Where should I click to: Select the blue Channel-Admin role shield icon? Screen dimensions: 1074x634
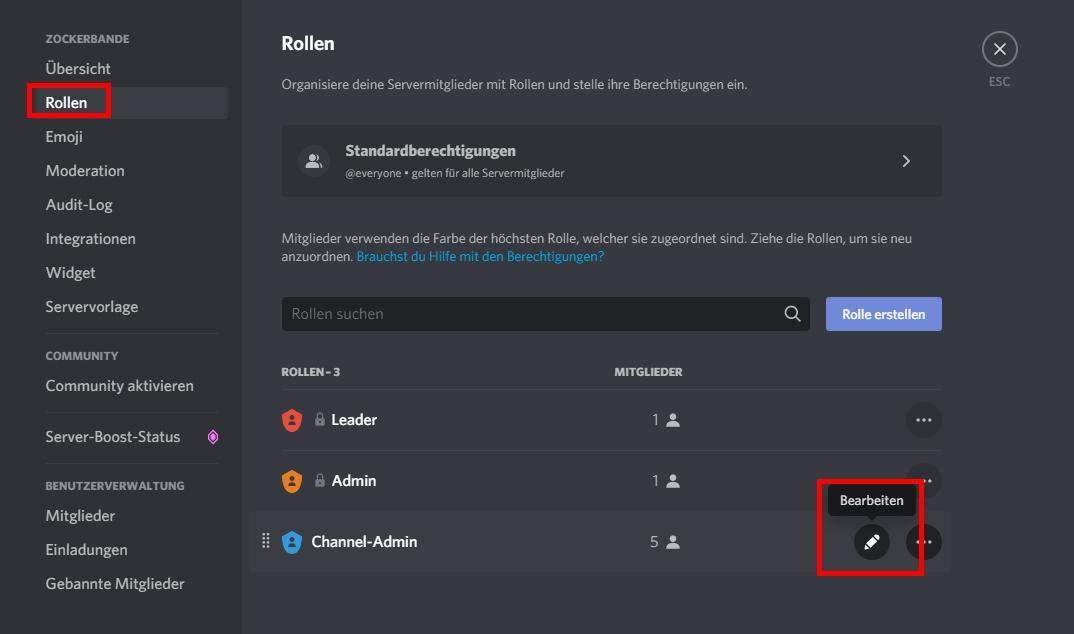click(x=292, y=541)
